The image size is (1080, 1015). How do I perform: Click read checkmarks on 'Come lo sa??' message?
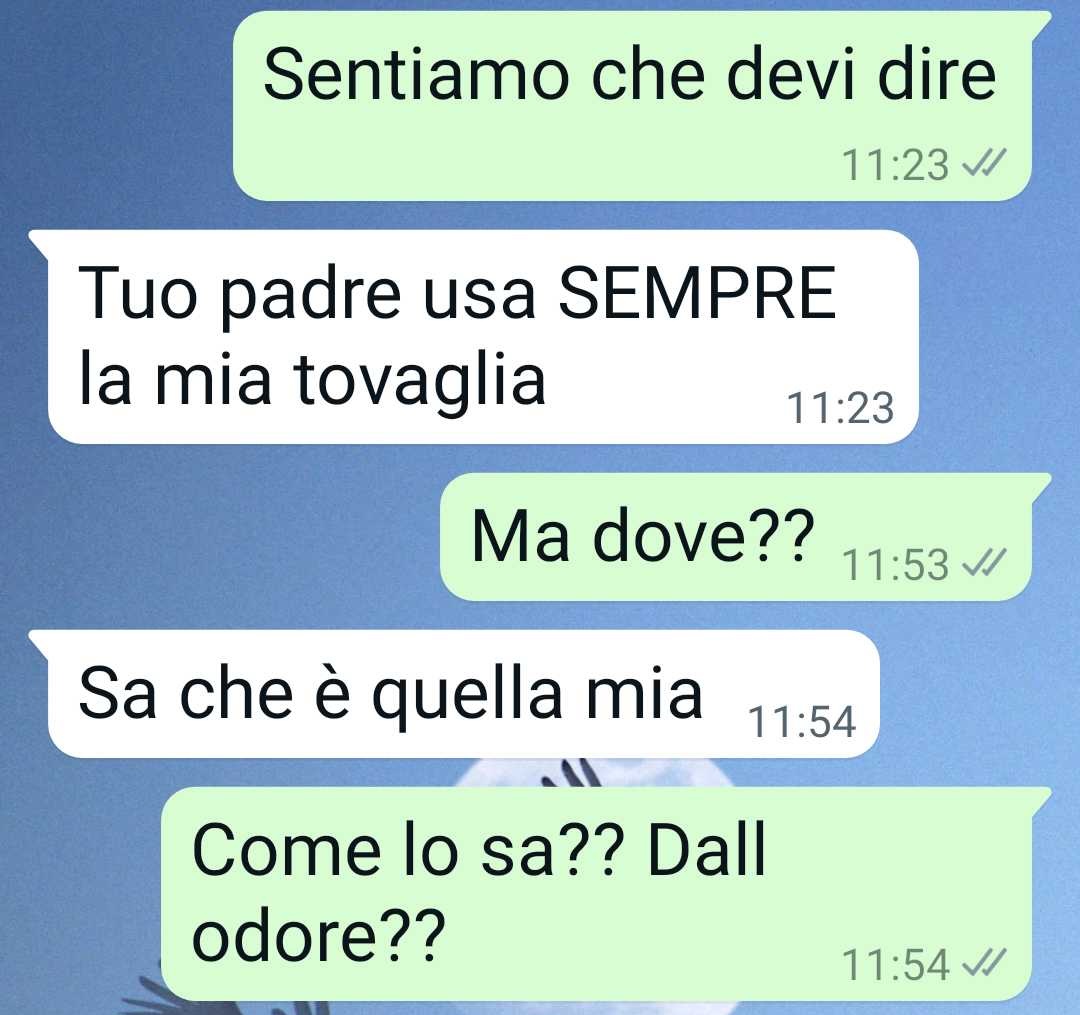click(x=984, y=963)
